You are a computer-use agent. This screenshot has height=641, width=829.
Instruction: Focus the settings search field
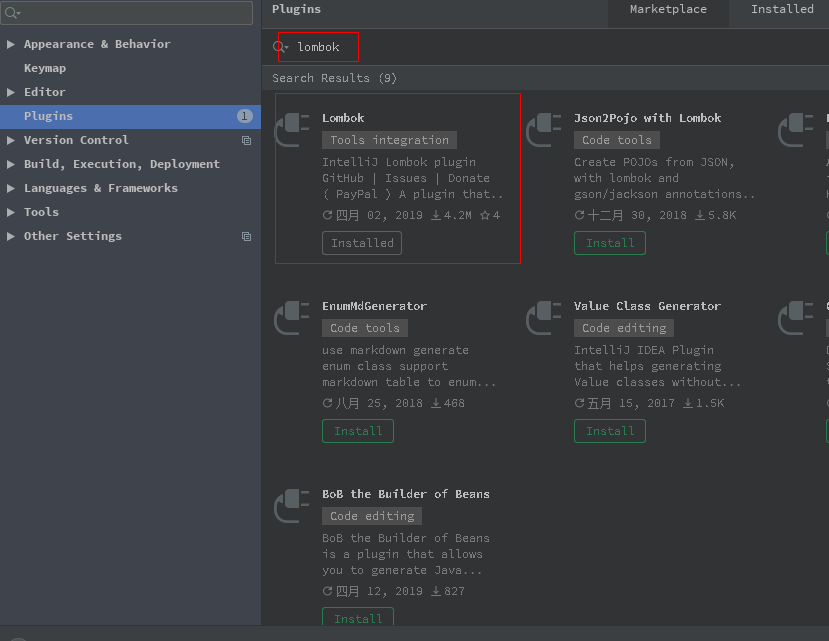coord(127,13)
